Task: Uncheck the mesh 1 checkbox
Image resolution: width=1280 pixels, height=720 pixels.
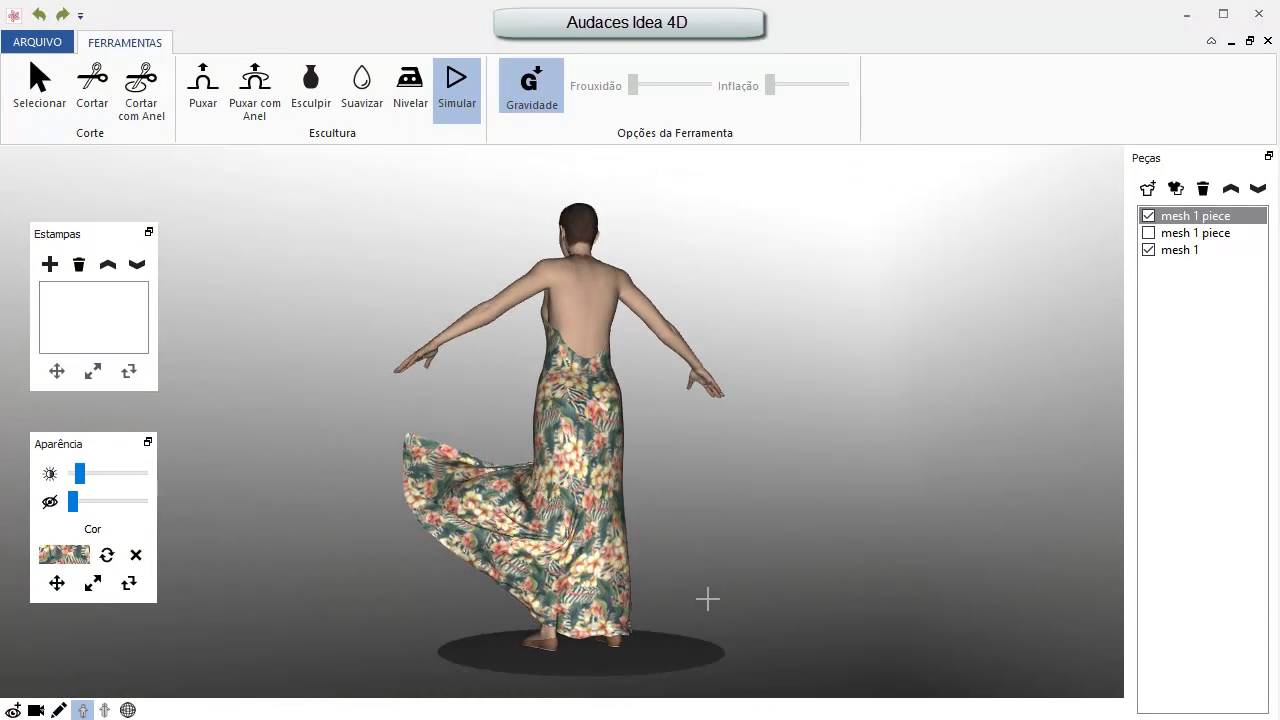Action: (1148, 250)
